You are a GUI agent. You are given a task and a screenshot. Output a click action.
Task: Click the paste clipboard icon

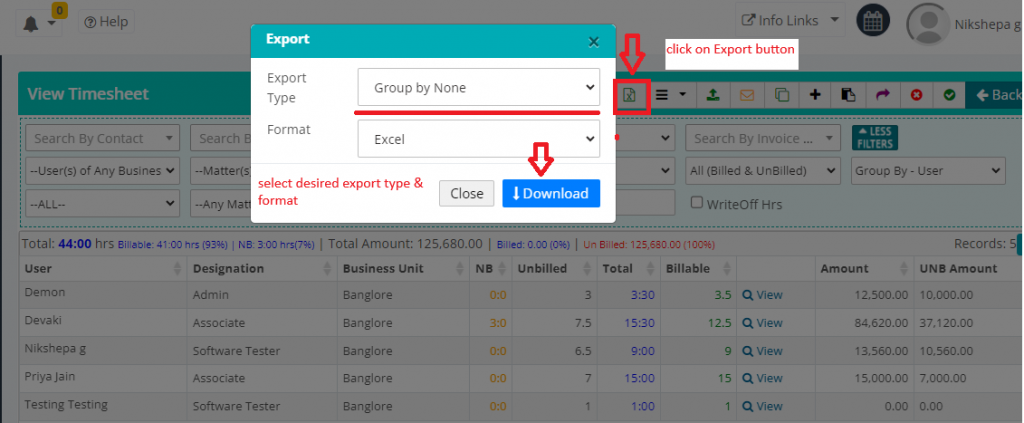[849, 95]
